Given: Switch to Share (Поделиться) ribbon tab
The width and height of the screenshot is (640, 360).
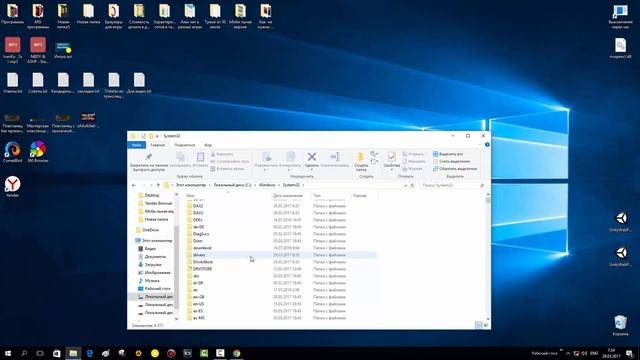Looking at the screenshot, I should 184,145.
